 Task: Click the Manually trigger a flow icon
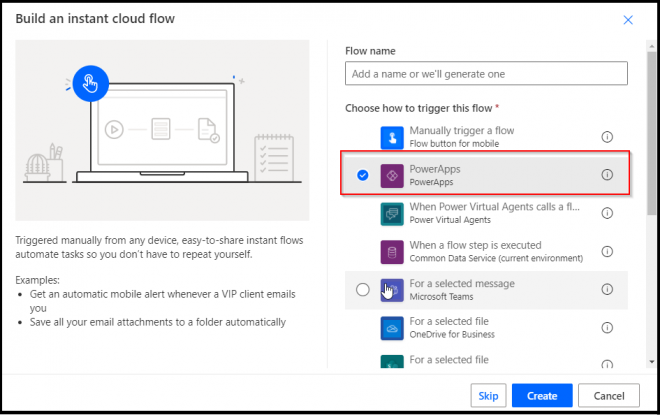(392, 137)
